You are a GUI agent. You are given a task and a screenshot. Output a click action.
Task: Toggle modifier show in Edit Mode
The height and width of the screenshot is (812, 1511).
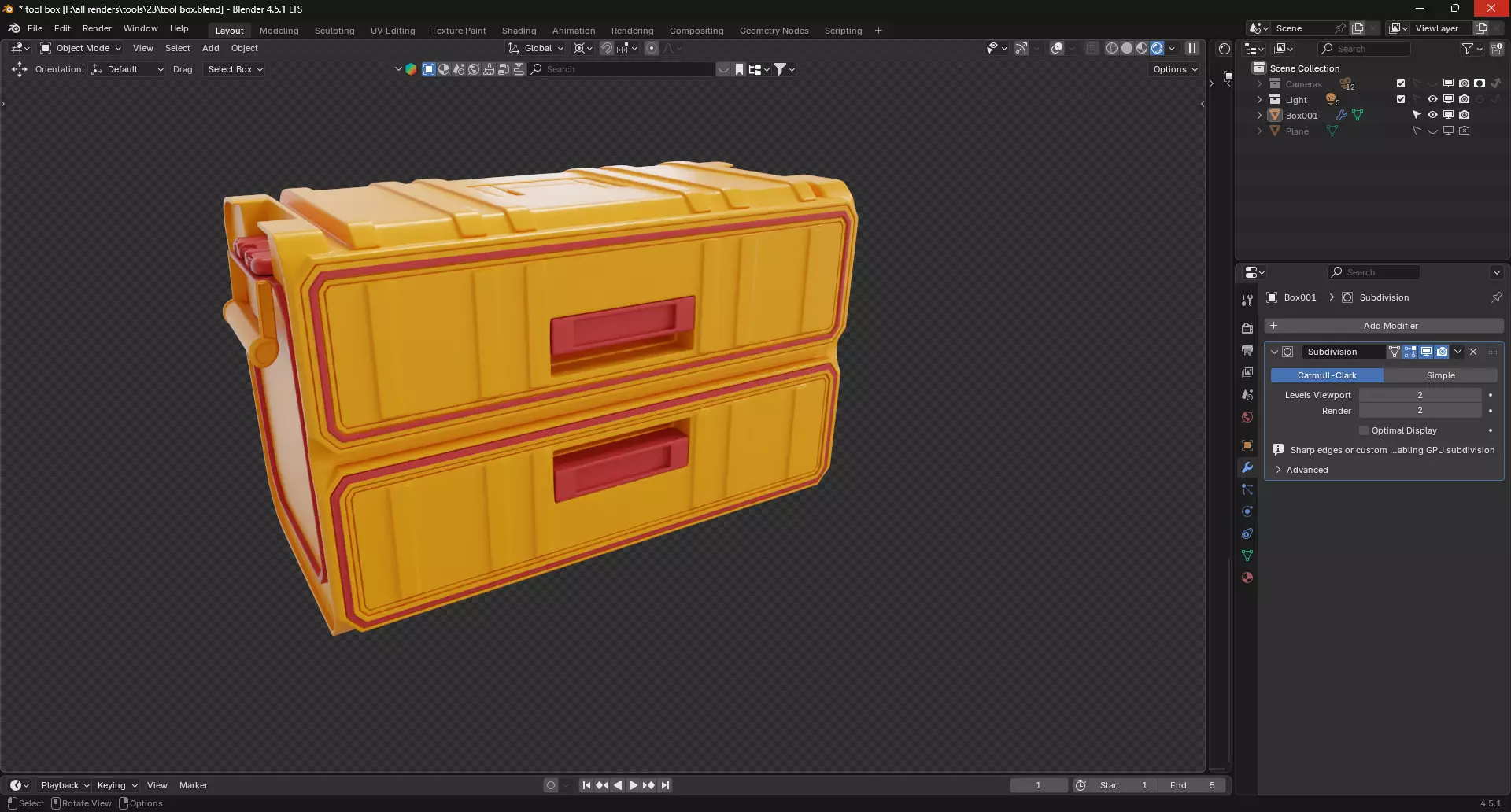(x=1410, y=352)
